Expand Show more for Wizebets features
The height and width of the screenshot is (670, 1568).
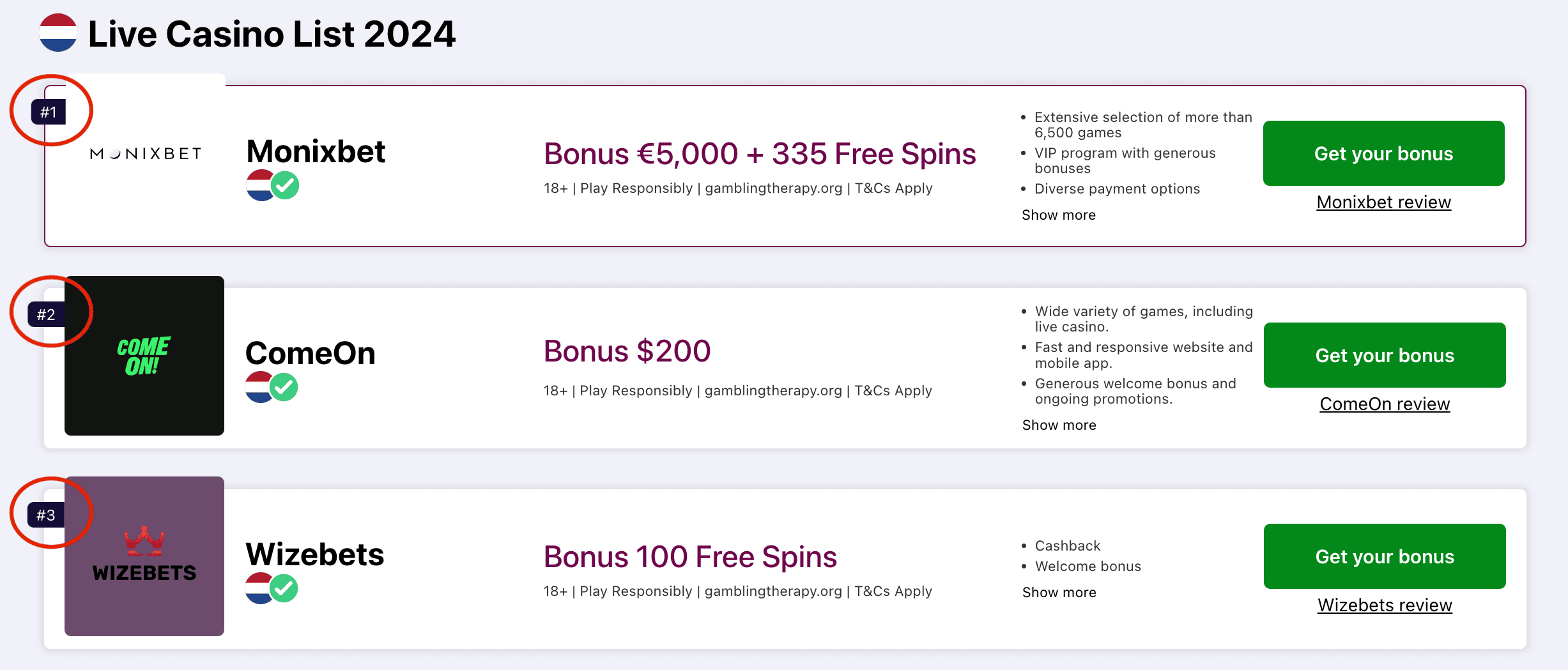[x=1059, y=593]
